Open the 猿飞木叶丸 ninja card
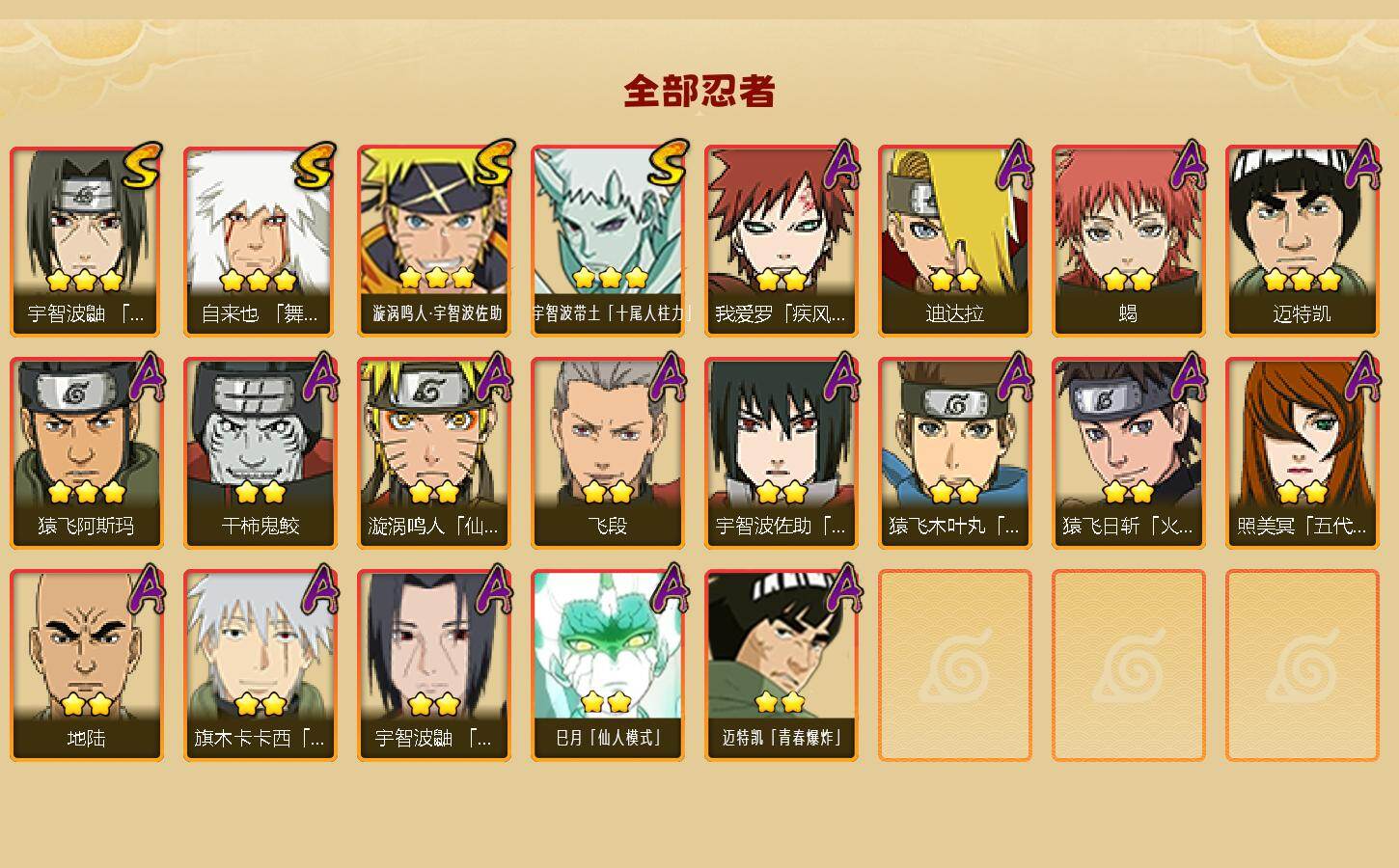This screenshot has height=868, width=1399. [954, 453]
